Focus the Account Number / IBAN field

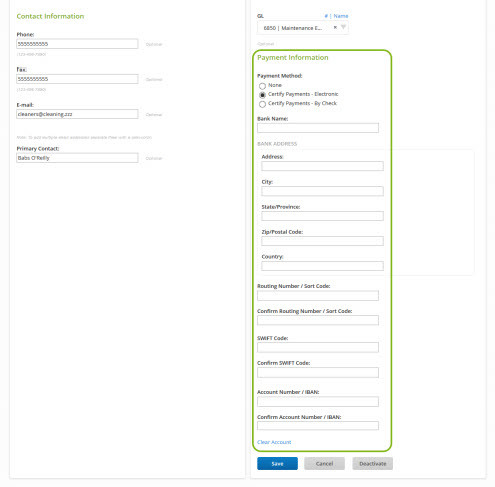point(318,401)
